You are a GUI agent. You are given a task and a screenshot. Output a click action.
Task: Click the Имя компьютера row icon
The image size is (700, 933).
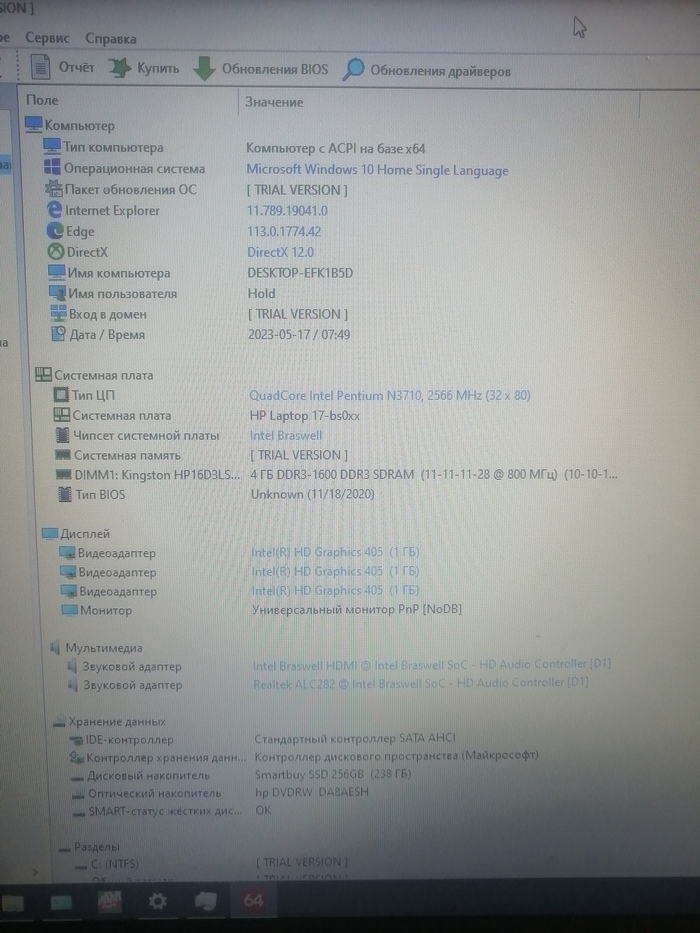(x=57, y=272)
